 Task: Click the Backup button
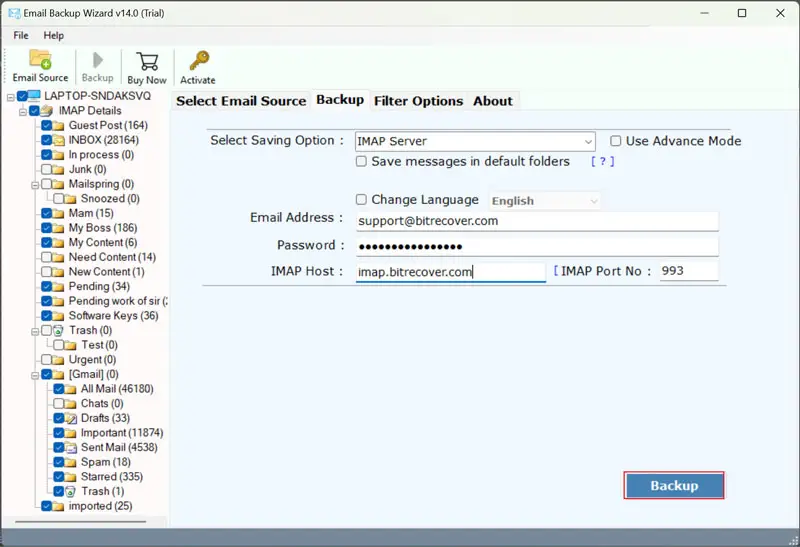(674, 486)
